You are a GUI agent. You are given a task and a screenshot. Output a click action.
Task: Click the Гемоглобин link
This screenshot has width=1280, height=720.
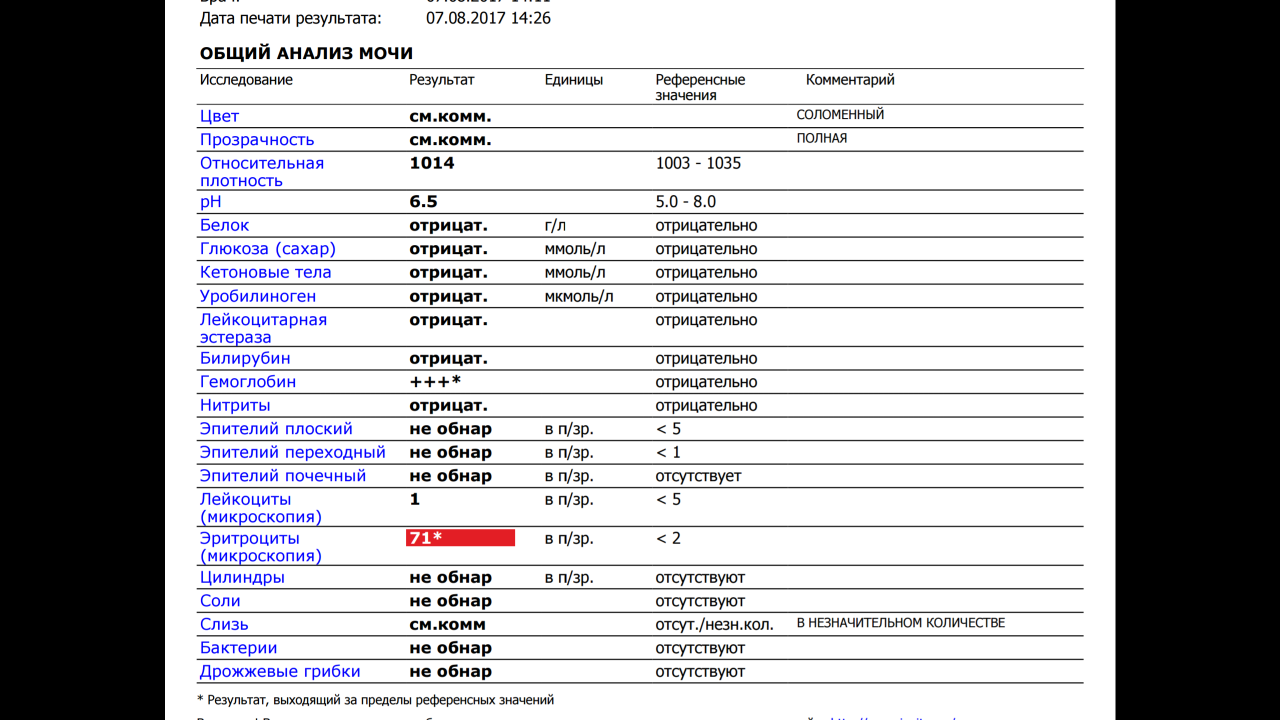pyautogui.click(x=248, y=382)
